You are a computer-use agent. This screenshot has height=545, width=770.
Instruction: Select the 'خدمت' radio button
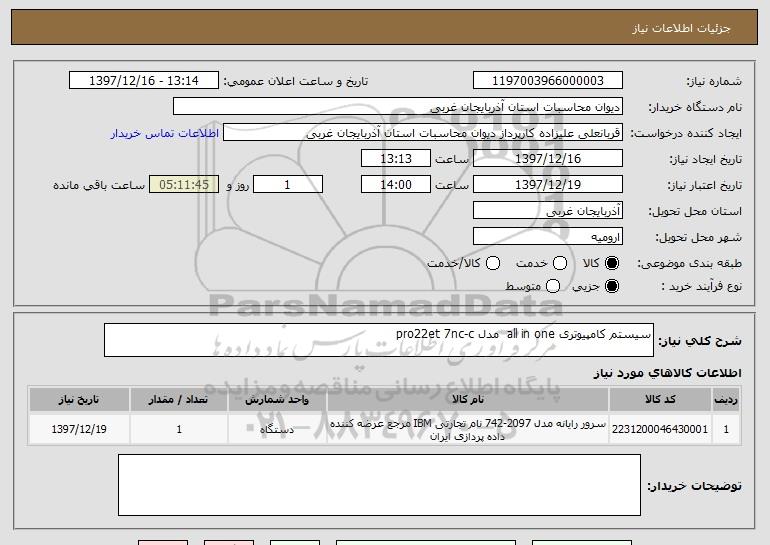pyautogui.click(x=560, y=263)
